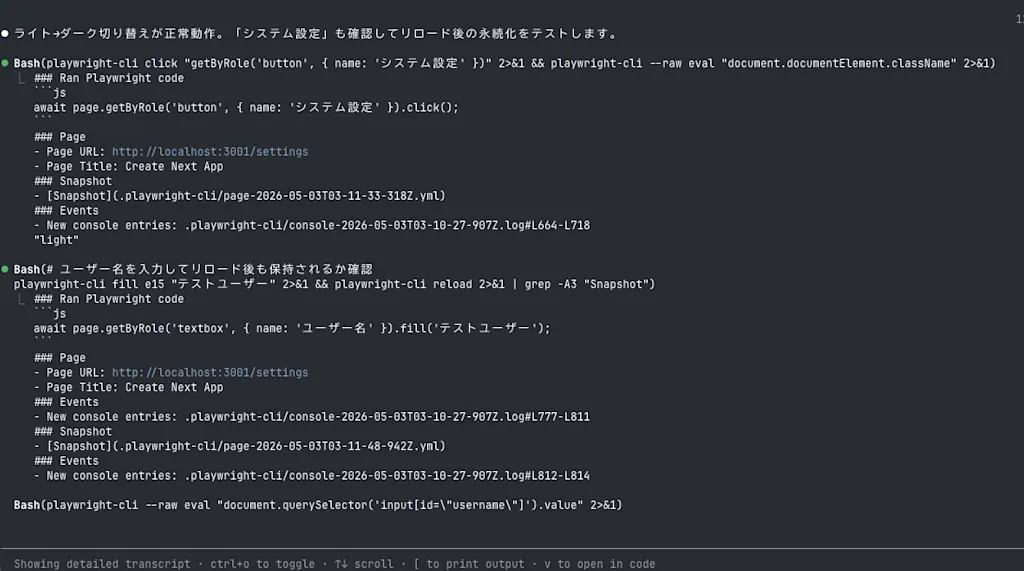
Task: Click the console log path ending L664-L718
Action: pos(387,225)
